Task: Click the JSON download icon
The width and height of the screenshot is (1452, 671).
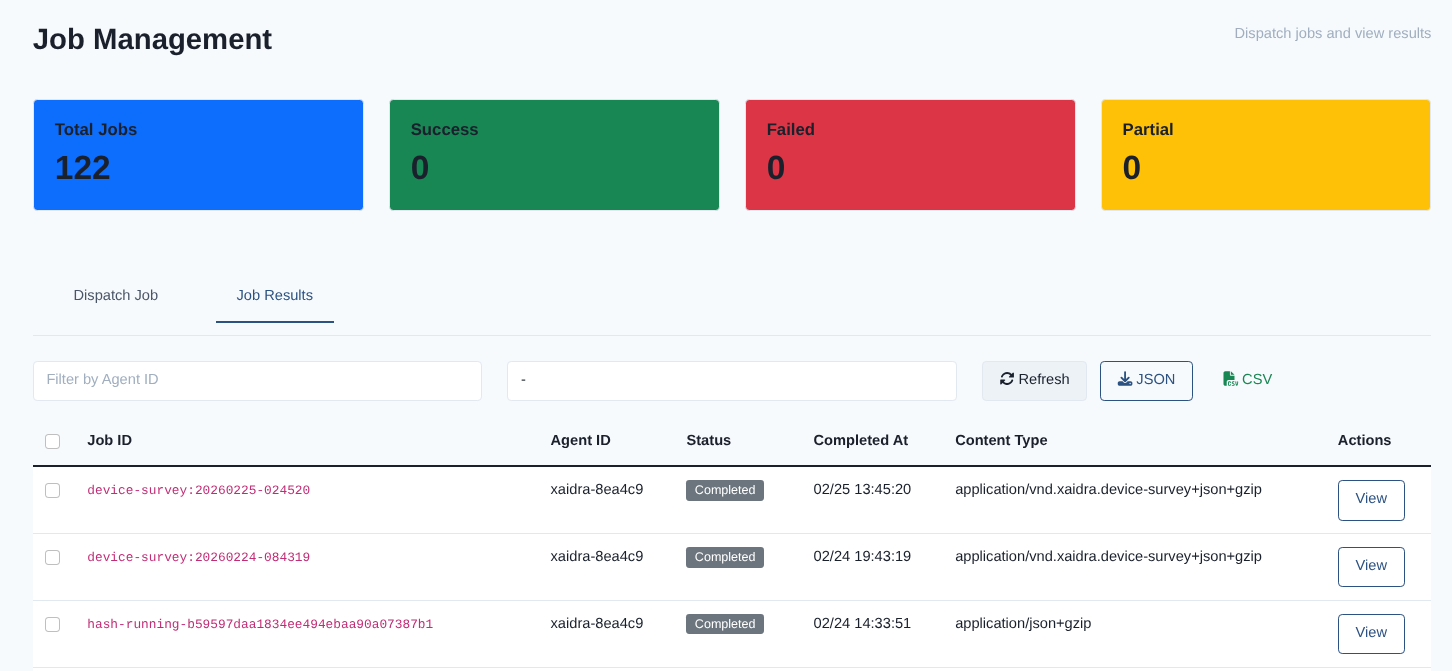Action: click(x=1125, y=379)
